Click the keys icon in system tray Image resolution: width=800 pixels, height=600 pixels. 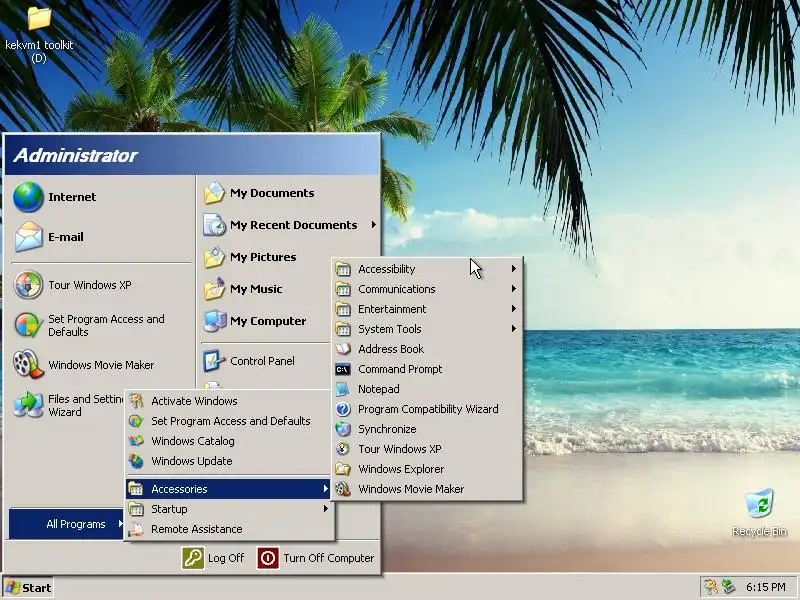710,588
